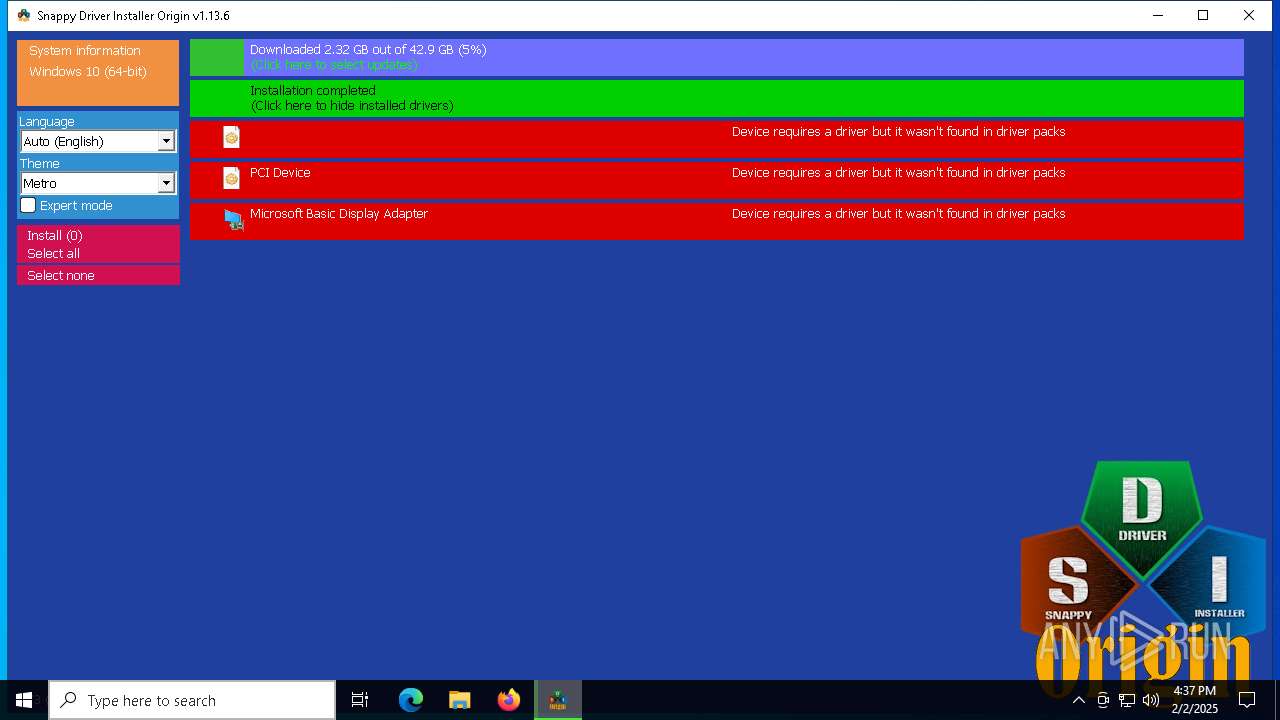Select Snappy Driver Installer taskbar button

558,700
